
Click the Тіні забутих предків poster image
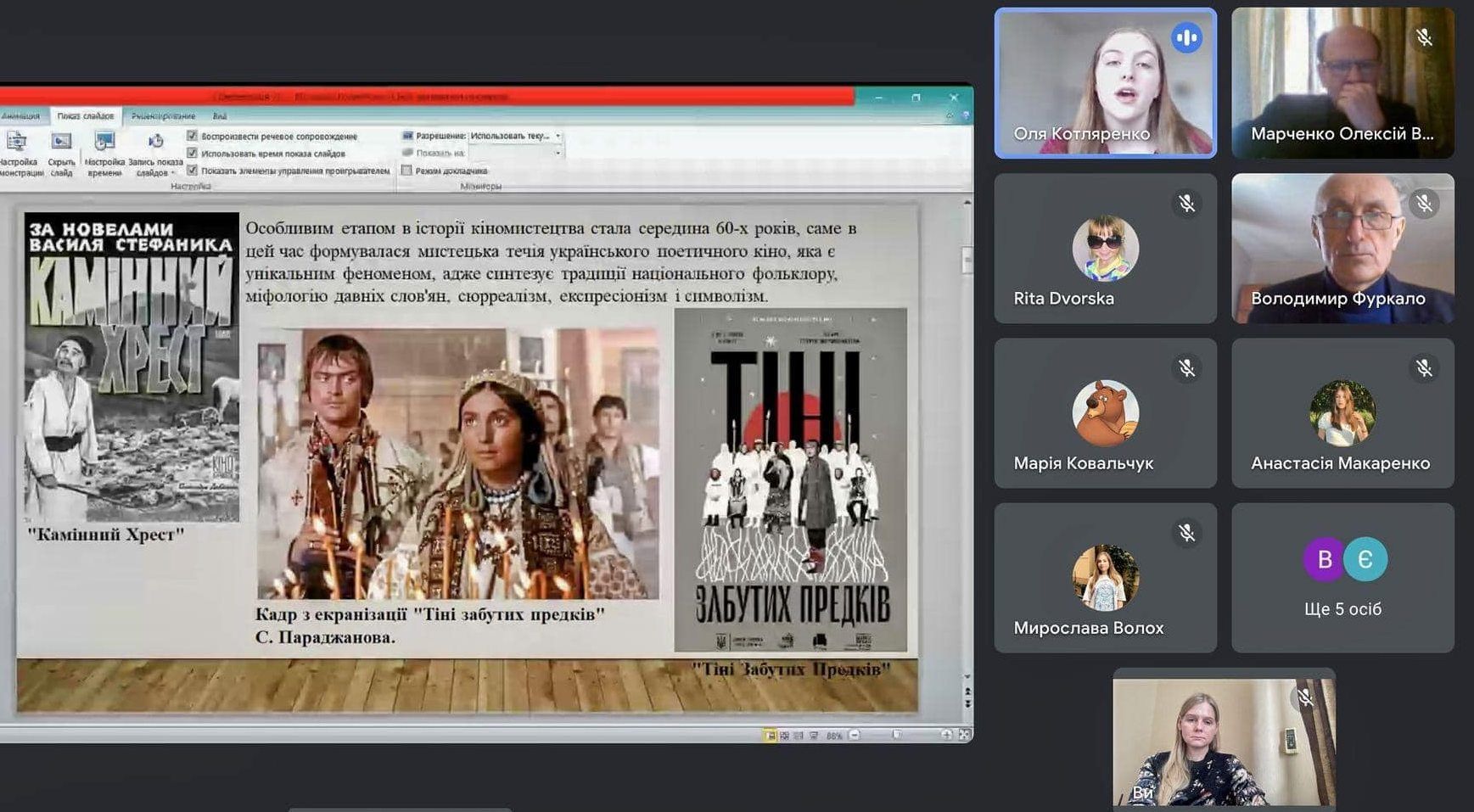[x=790, y=479]
